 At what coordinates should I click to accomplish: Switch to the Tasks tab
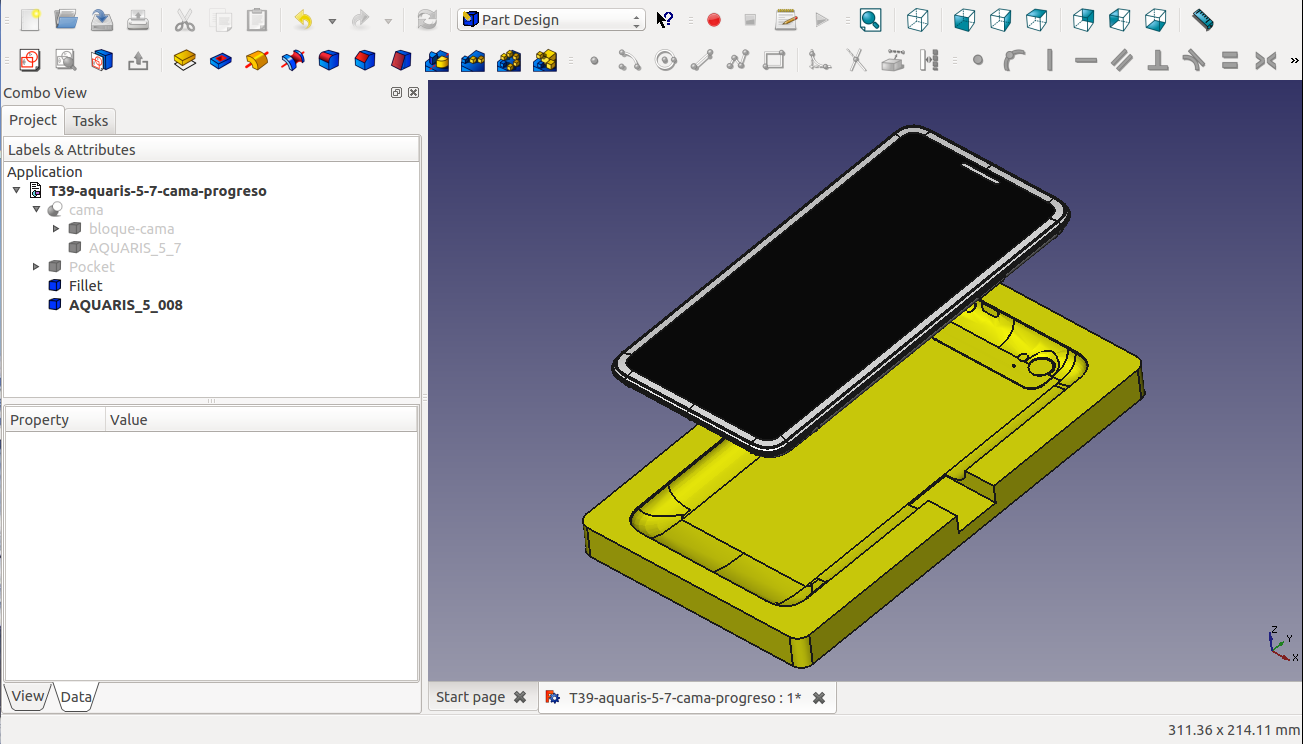click(x=90, y=121)
